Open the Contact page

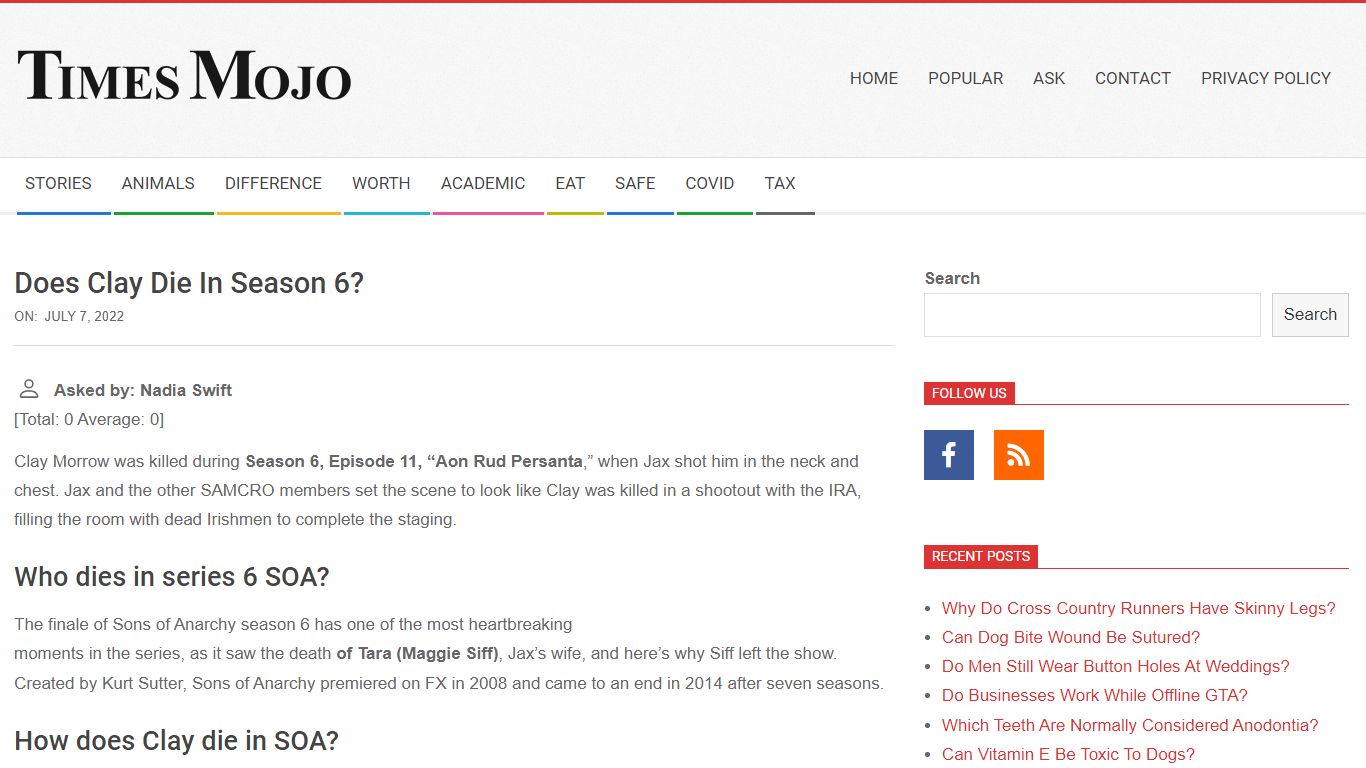[x=1133, y=78]
